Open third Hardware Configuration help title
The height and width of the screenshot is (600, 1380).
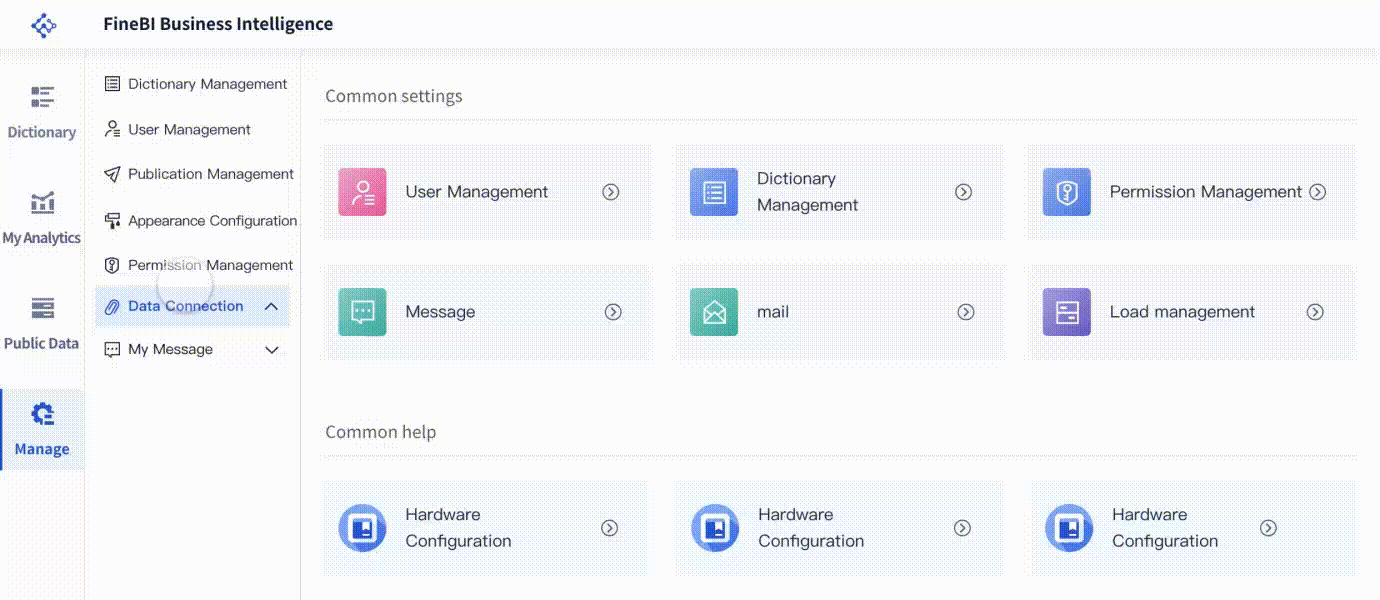click(x=1165, y=528)
